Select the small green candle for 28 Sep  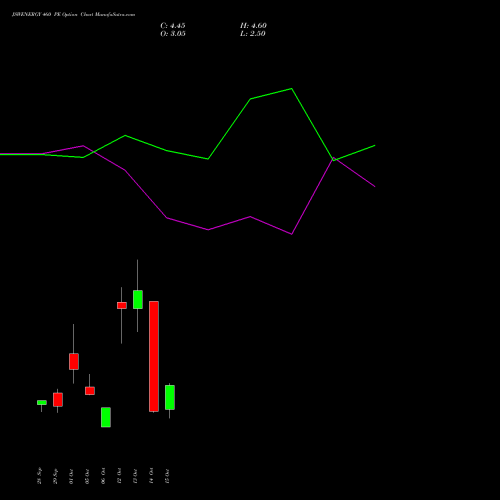click(42, 402)
